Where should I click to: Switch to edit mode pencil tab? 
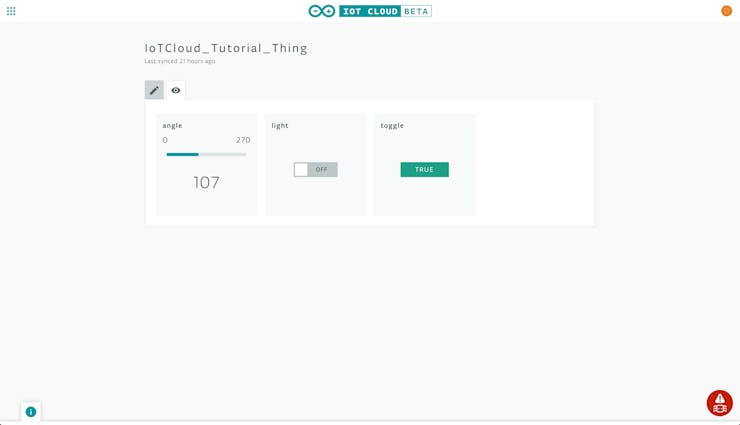pyautogui.click(x=154, y=90)
